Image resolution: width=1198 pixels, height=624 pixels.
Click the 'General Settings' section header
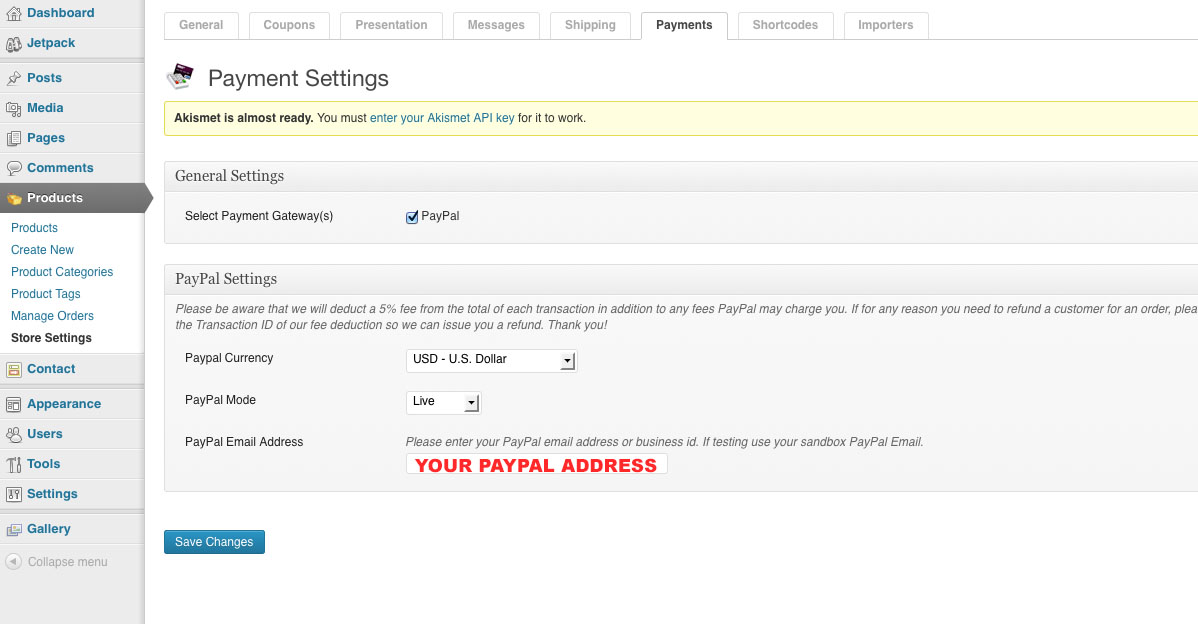pos(229,176)
